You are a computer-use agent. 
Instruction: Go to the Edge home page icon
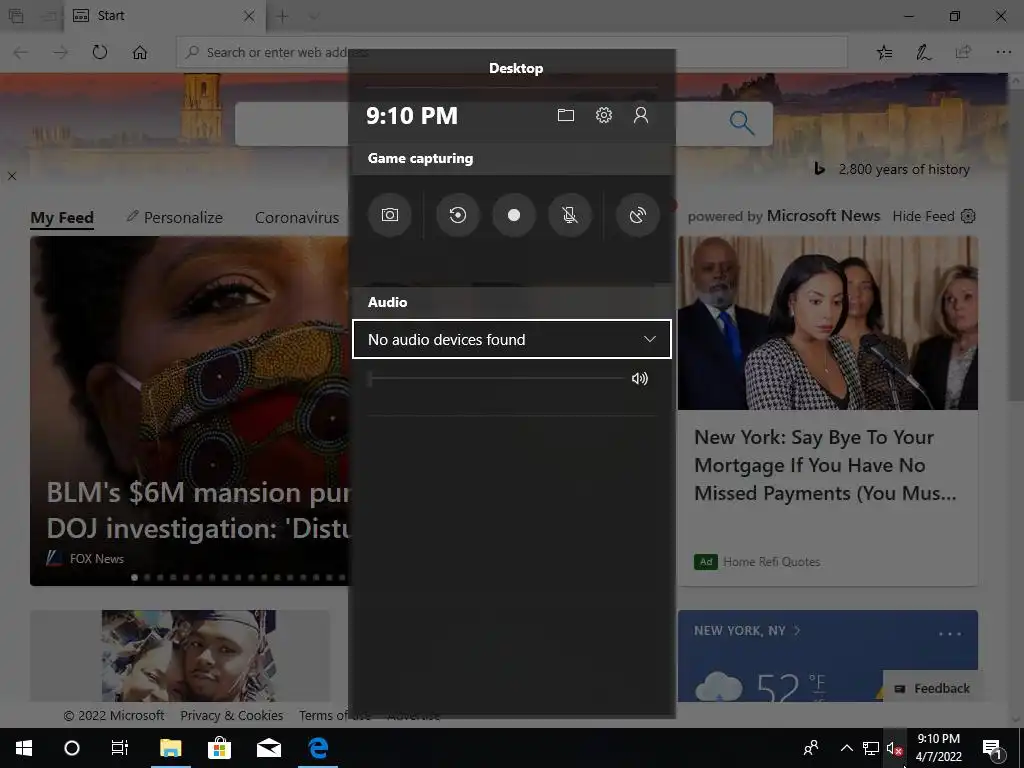(x=140, y=52)
